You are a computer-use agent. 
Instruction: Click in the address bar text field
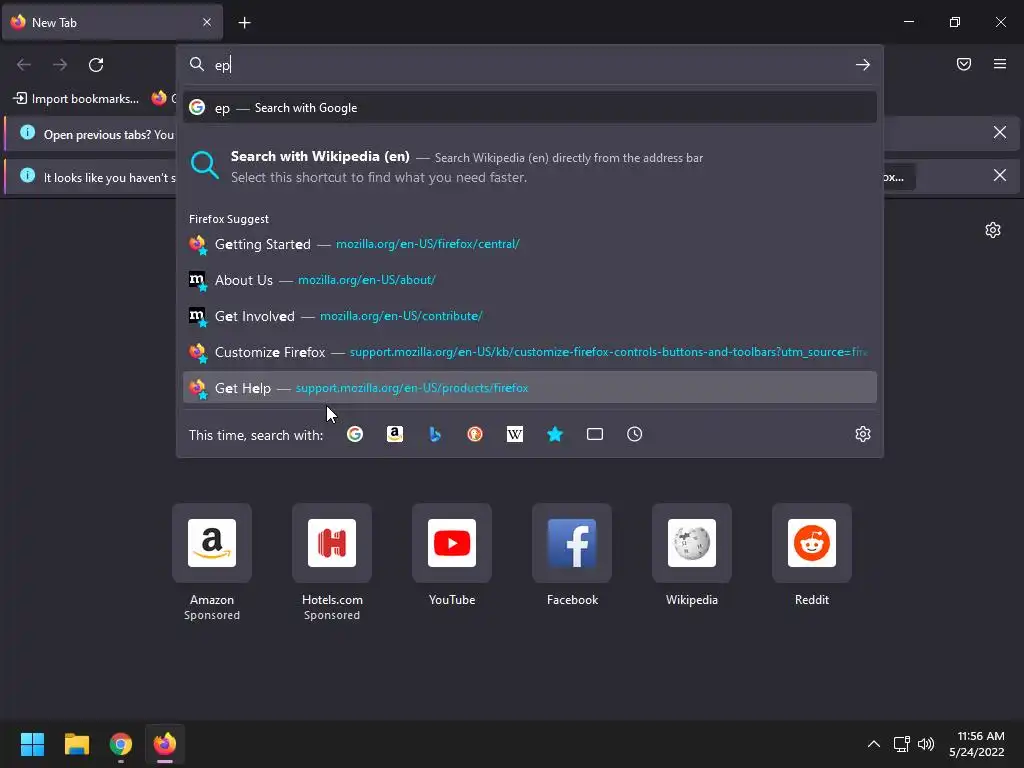point(529,65)
